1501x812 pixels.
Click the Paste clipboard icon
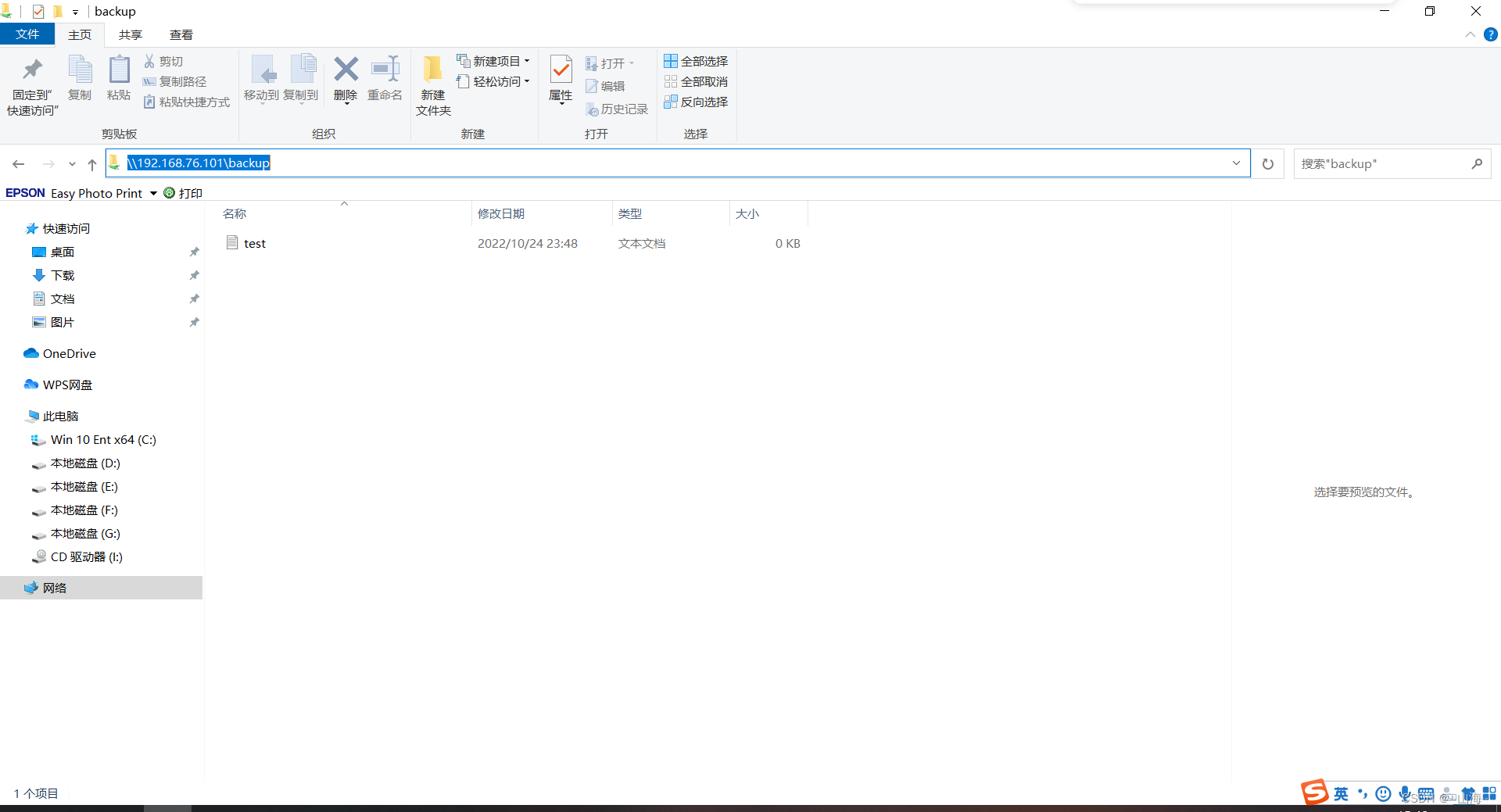pyautogui.click(x=119, y=70)
